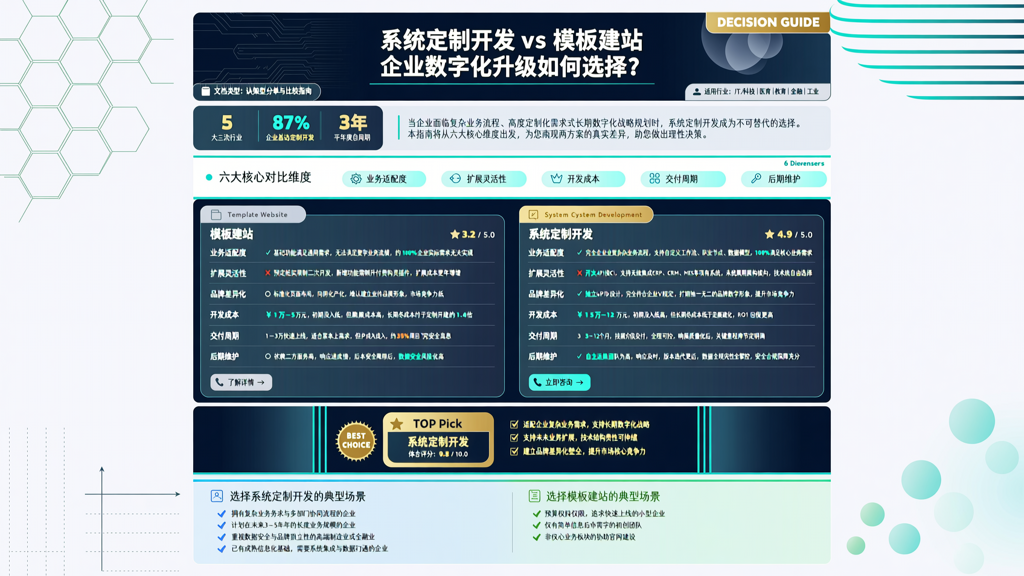The width and height of the screenshot is (1024, 576).
Task: Click the 立即咨询 button
Action: click(x=559, y=382)
